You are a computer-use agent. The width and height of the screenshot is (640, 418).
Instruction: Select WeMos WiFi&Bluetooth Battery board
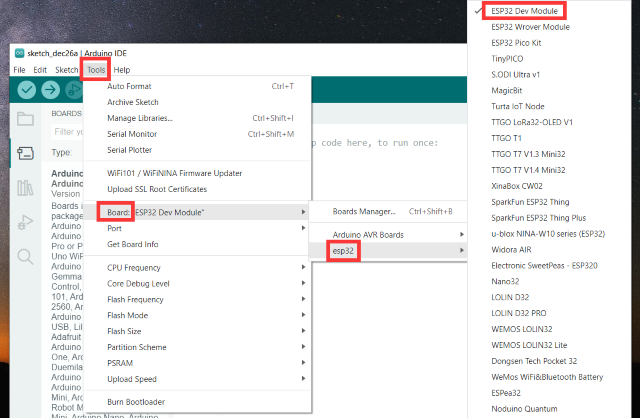[x=549, y=377]
